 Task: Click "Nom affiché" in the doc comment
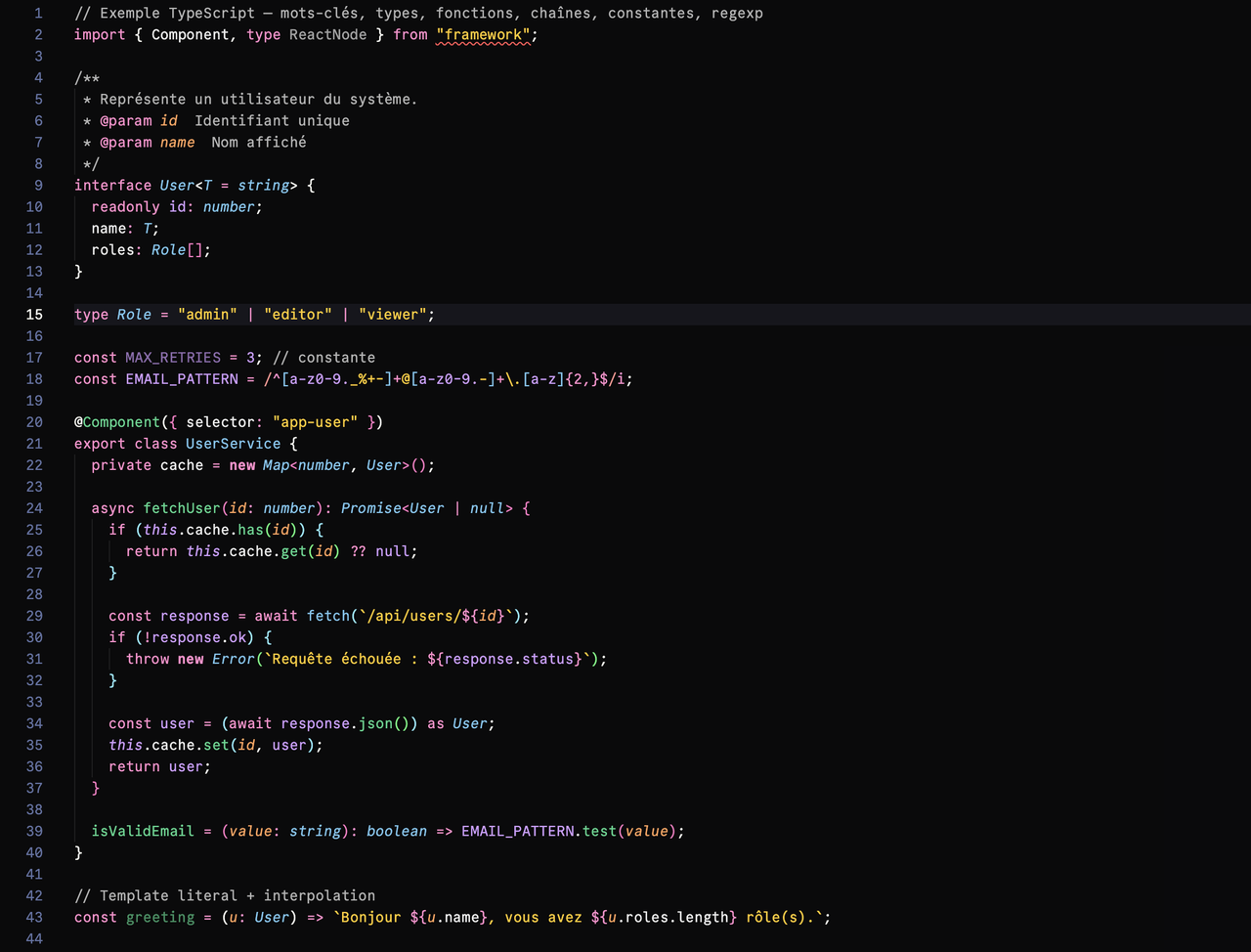(259, 142)
